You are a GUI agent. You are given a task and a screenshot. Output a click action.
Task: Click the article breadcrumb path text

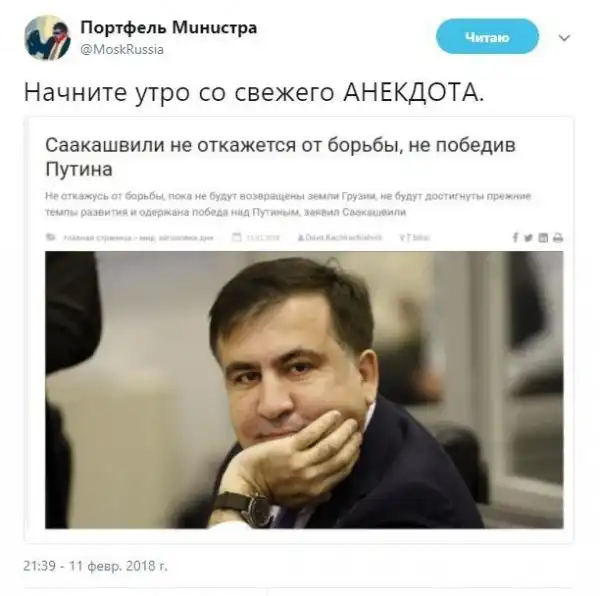click(138, 238)
